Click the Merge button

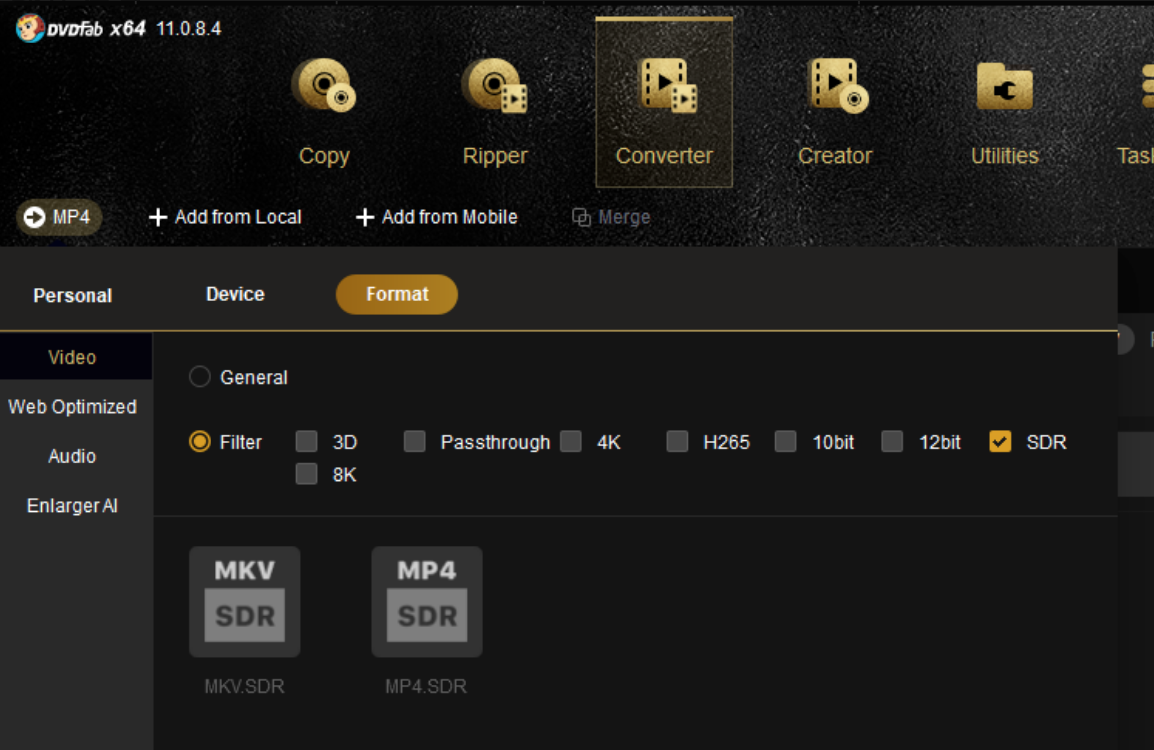pos(612,217)
